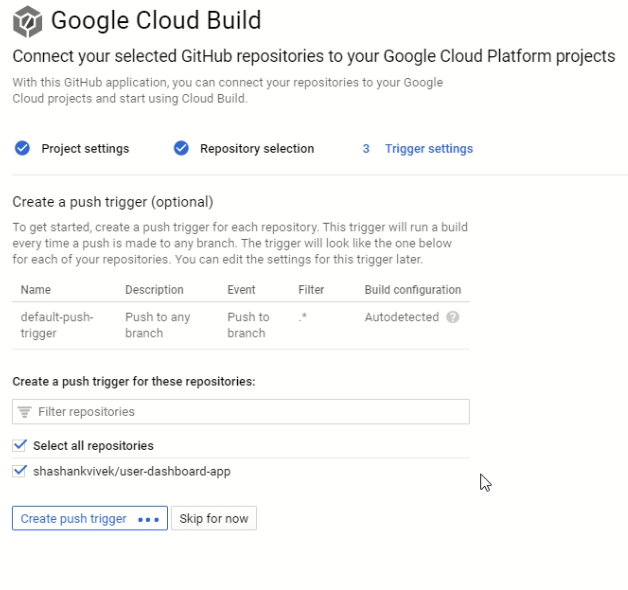The width and height of the screenshot is (628, 590).
Task: Click the Skip for now button
Action: tap(214, 519)
